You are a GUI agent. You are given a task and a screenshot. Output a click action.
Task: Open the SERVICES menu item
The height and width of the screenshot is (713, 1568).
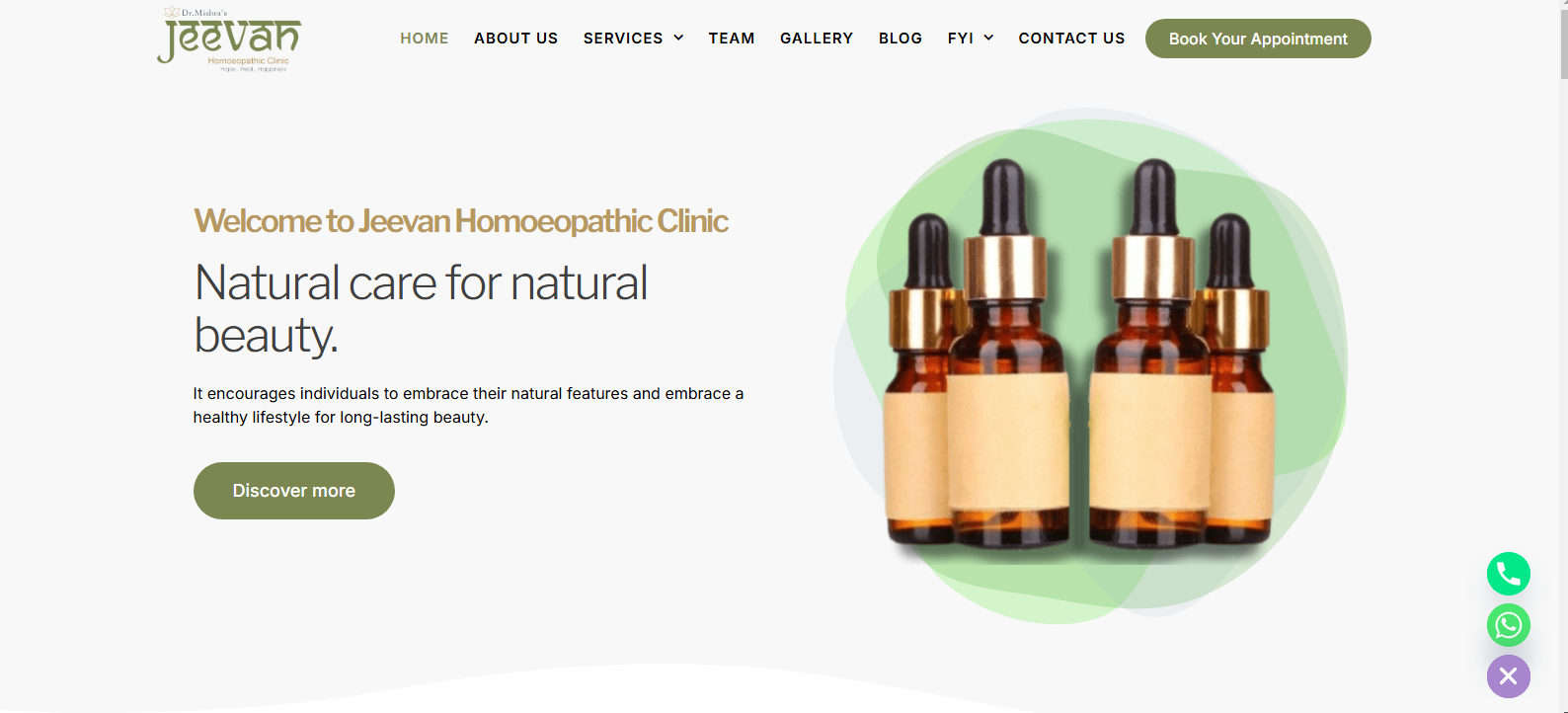point(623,39)
